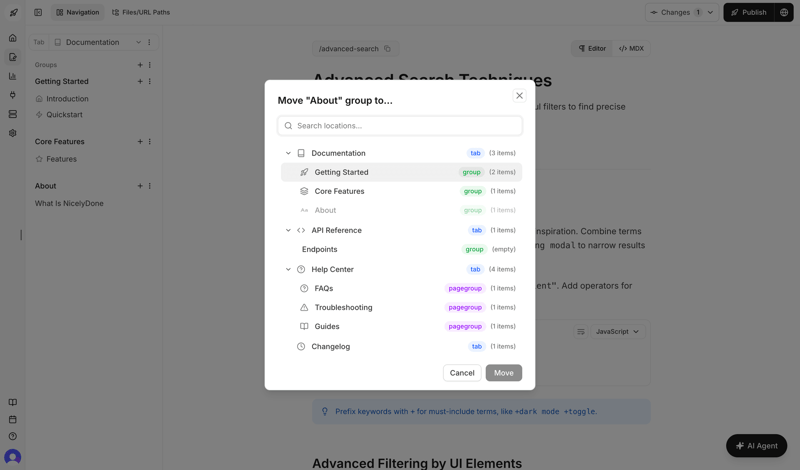Open the Changes dropdown

coord(682,12)
